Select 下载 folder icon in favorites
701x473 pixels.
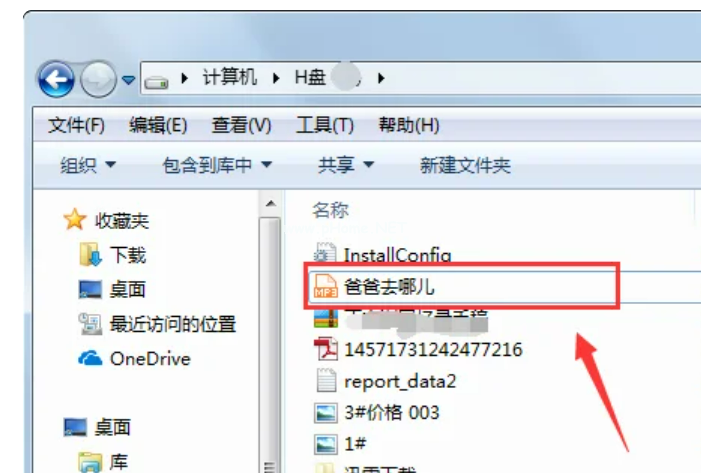[x=90, y=254]
